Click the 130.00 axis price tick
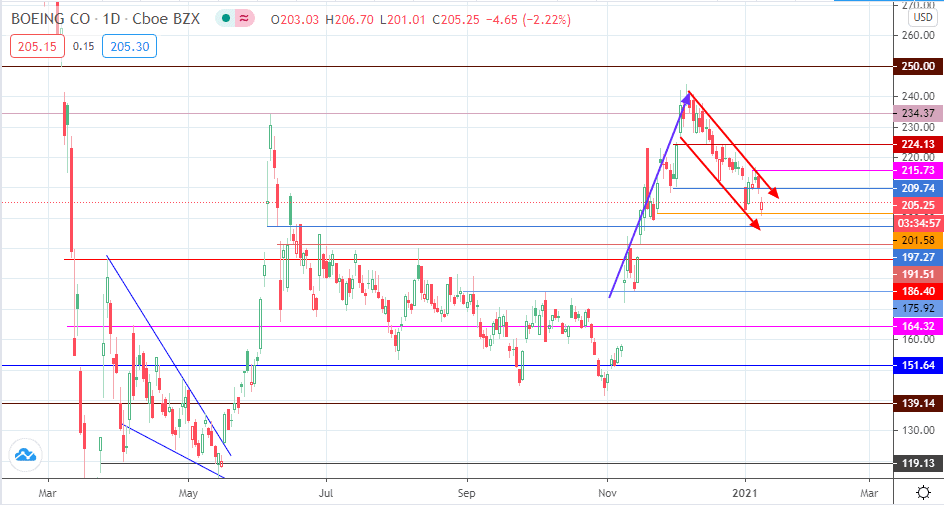944x505 pixels. [x=918, y=430]
